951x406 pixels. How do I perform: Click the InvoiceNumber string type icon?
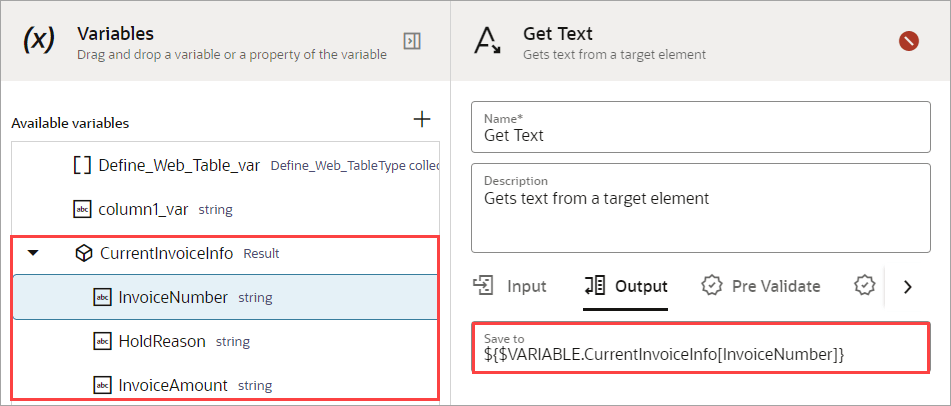(102, 297)
